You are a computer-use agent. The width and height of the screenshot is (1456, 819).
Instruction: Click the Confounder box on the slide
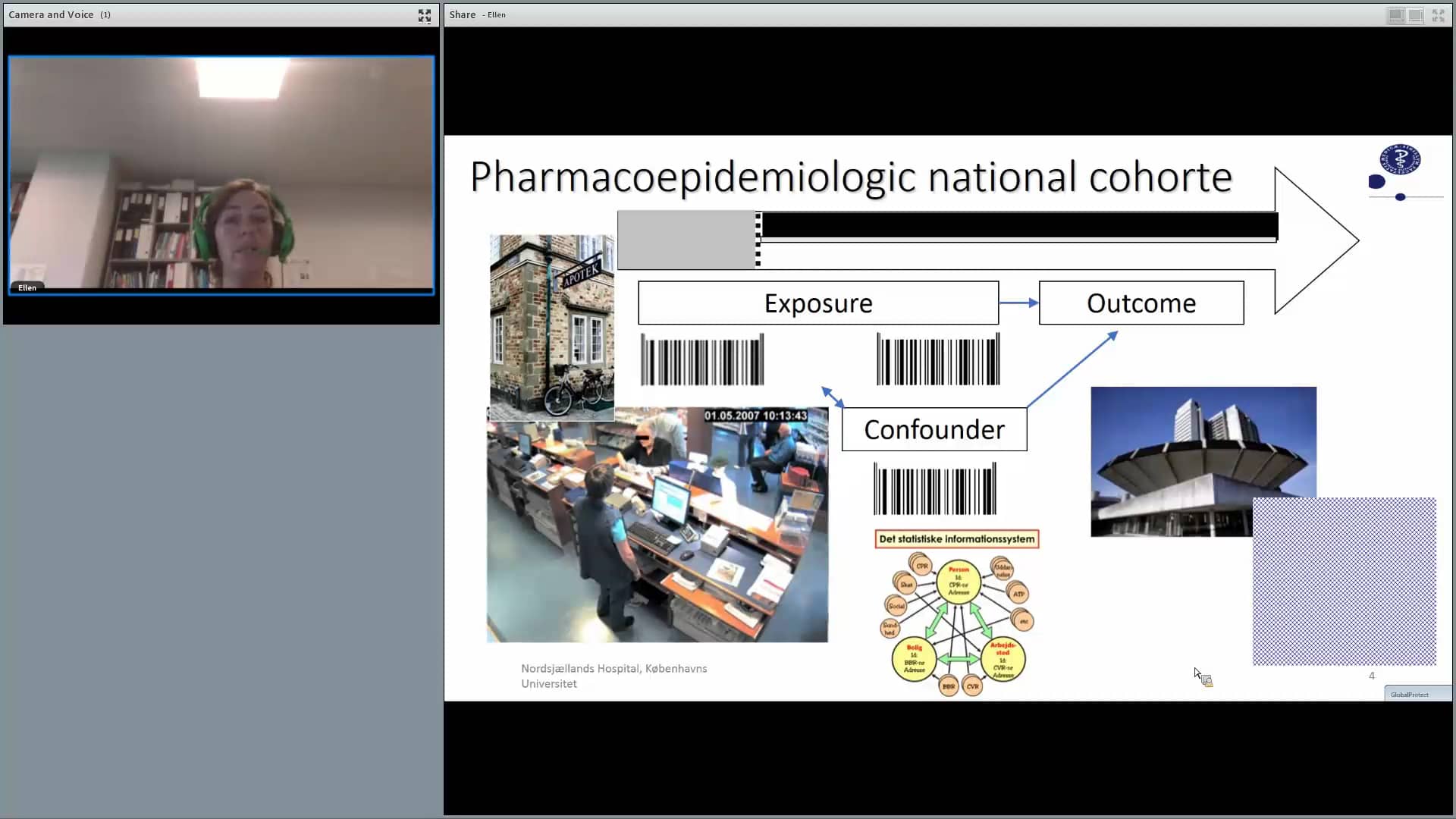(x=934, y=429)
